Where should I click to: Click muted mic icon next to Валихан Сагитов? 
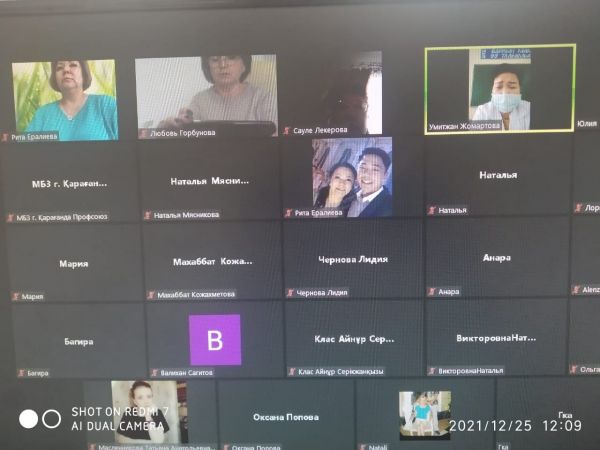pyautogui.click(x=153, y=372)
